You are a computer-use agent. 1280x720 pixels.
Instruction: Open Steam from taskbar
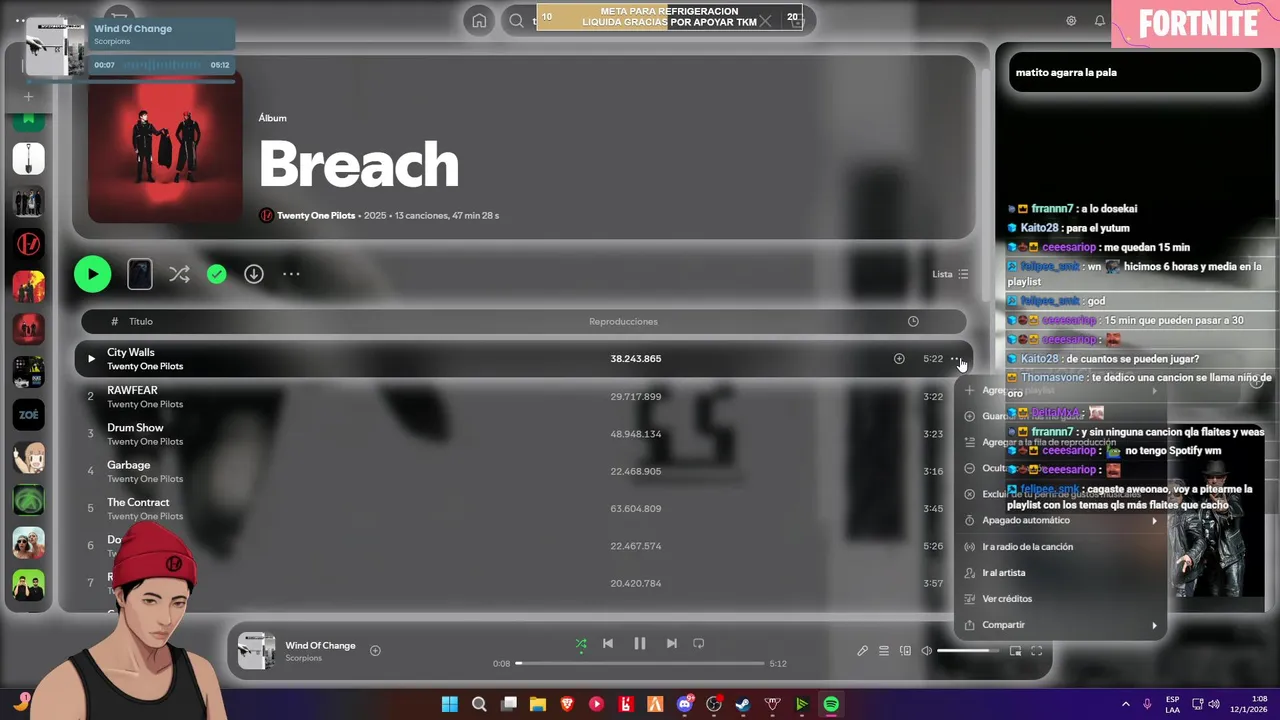tap(743, 705)
